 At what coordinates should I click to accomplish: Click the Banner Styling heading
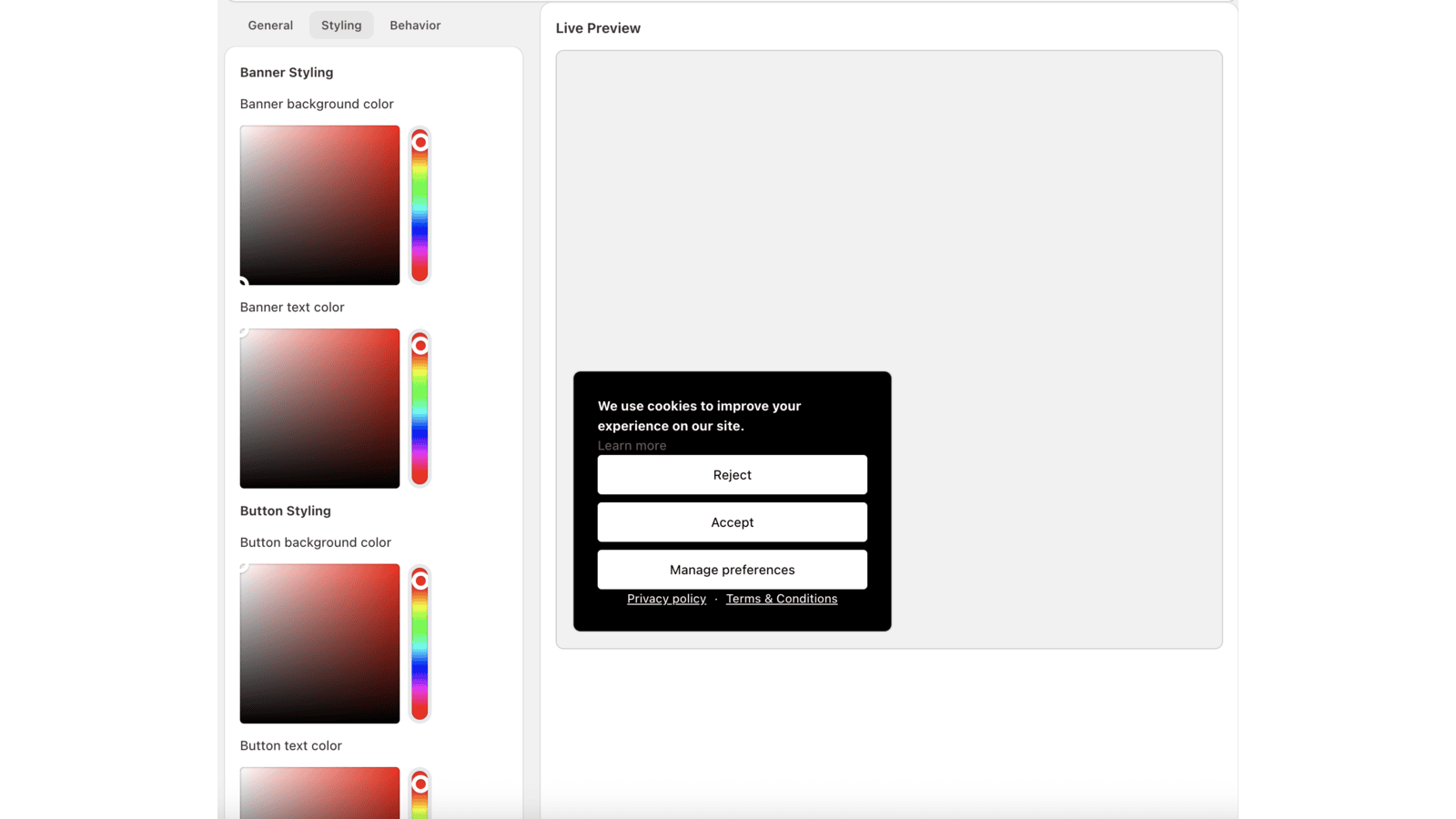pos(287,73)
